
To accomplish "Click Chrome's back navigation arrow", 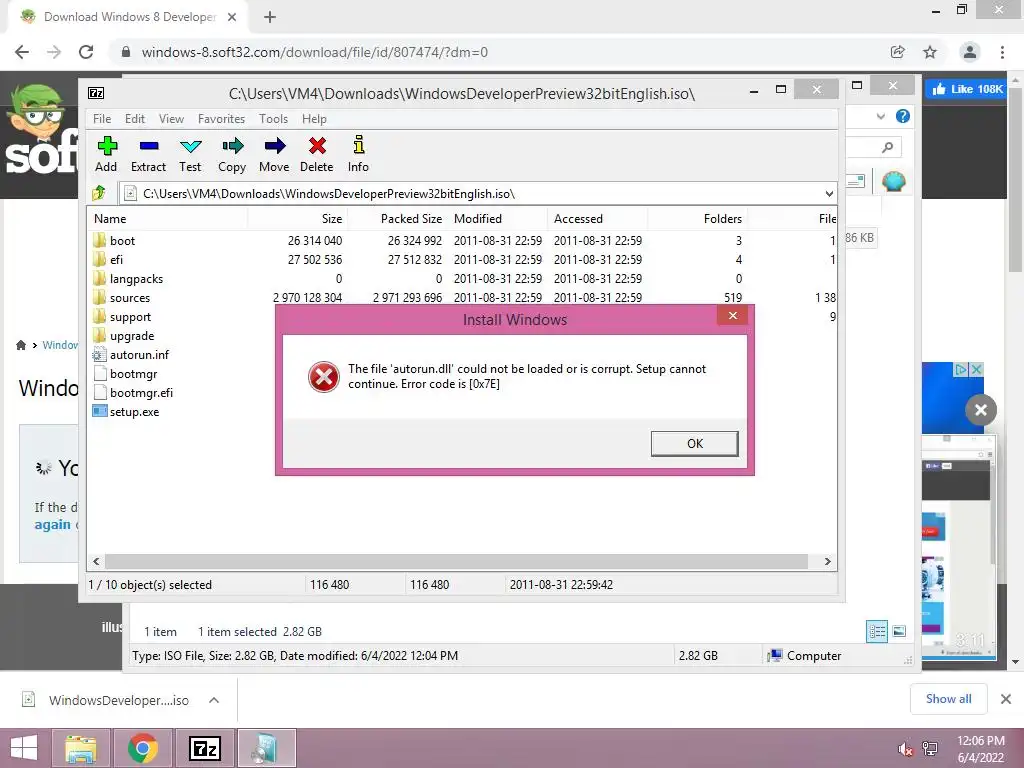I will coord(22,52).
